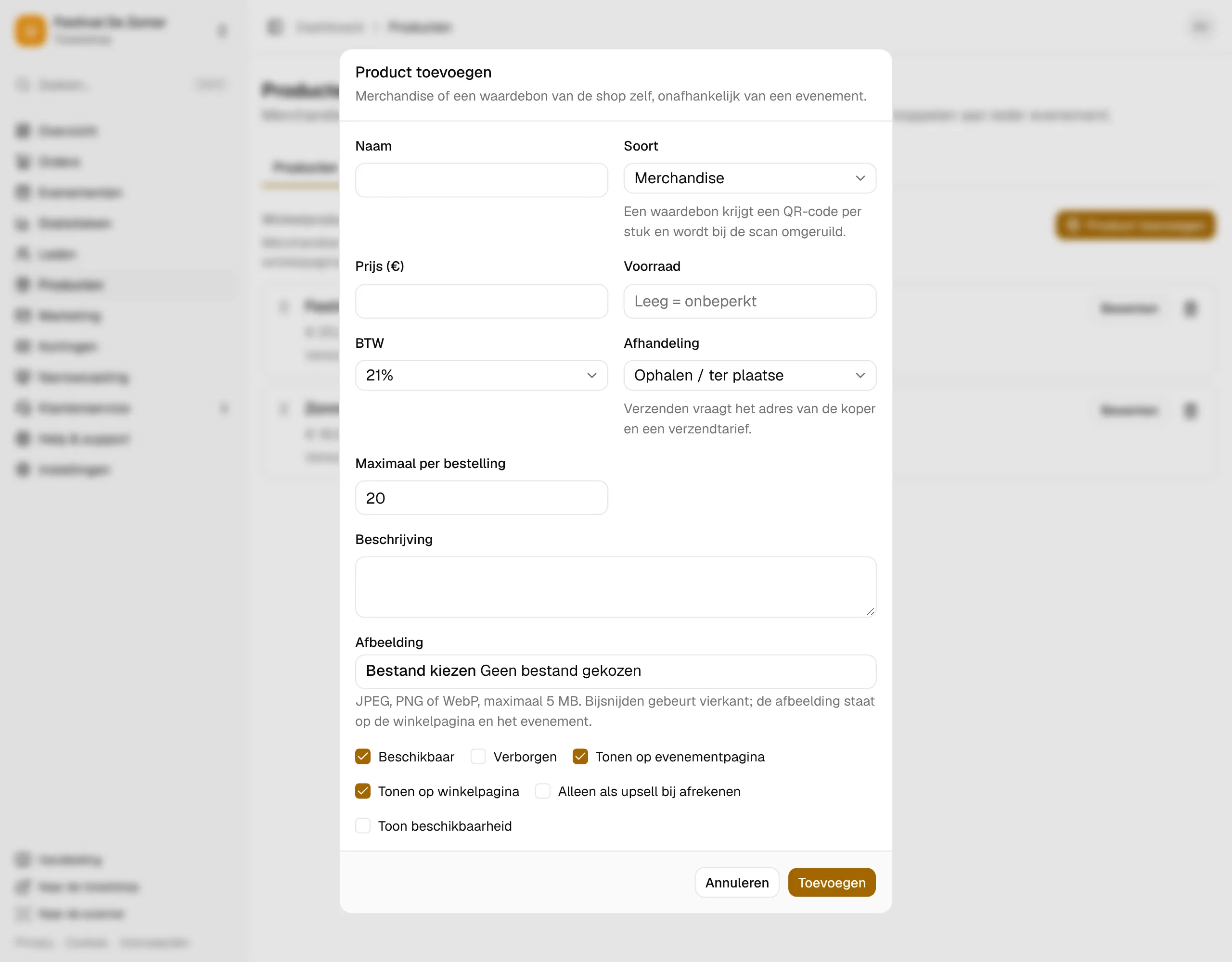Click the 'Afbeelding' field label
The width and height of the screenshot is (1232, 962).
389,642
